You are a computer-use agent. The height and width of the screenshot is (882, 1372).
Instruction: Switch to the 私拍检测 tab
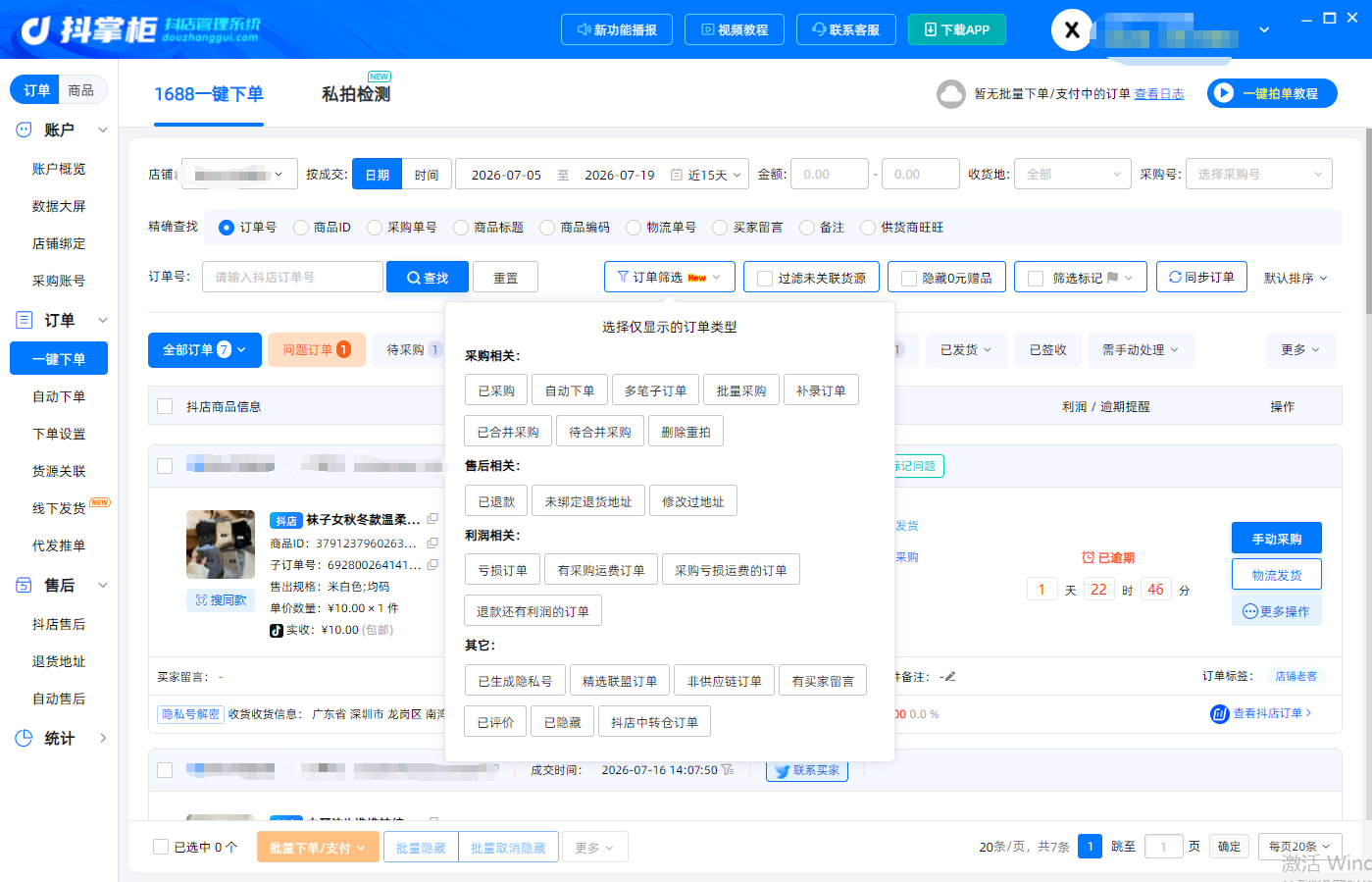356,94
